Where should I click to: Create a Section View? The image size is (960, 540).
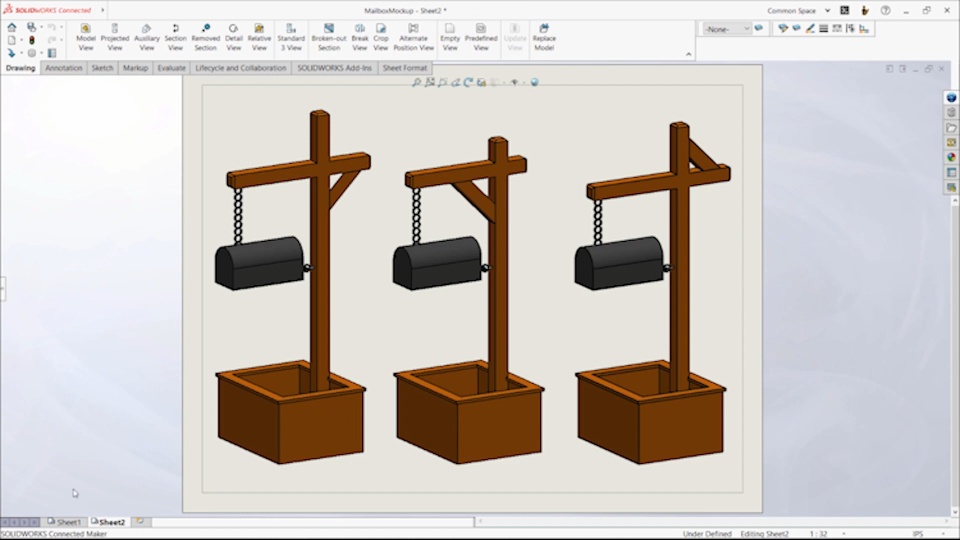(175, 37)
